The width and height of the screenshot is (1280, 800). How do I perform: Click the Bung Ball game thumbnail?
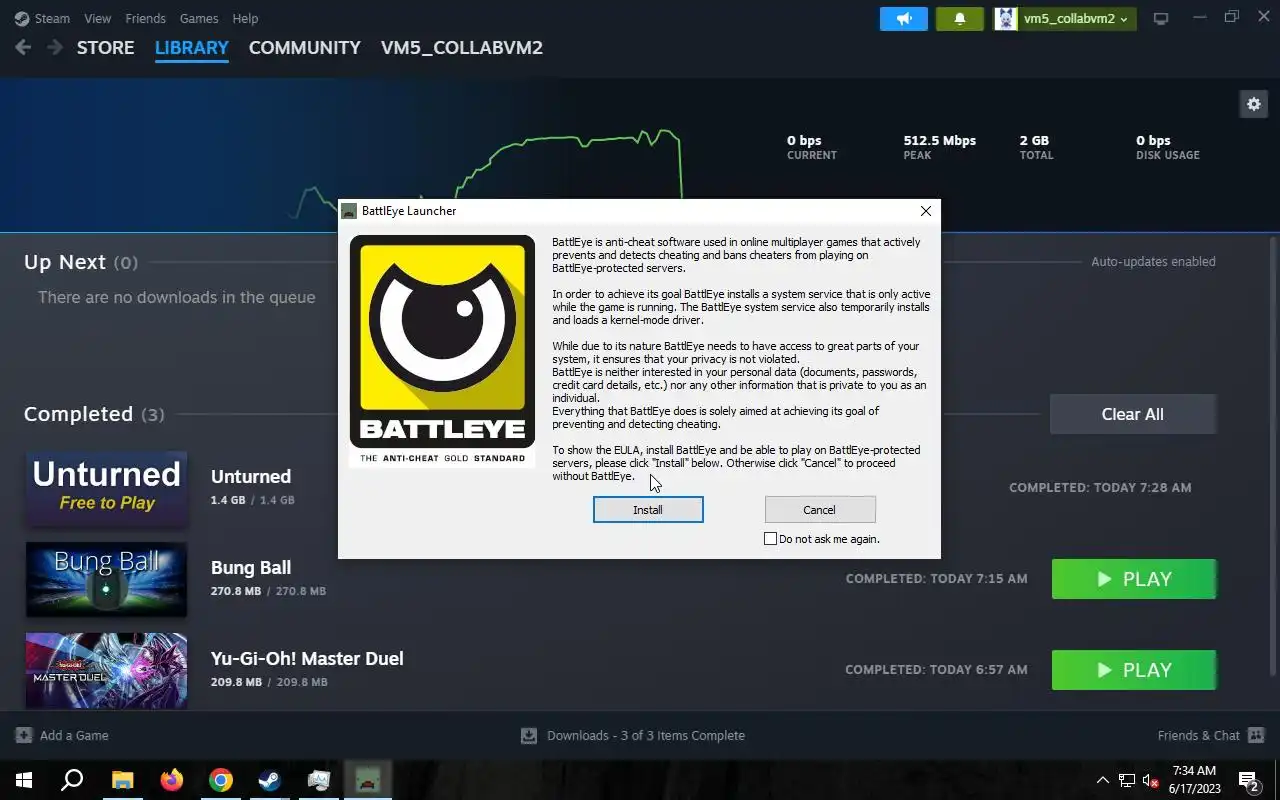click(x=106, y=579)
